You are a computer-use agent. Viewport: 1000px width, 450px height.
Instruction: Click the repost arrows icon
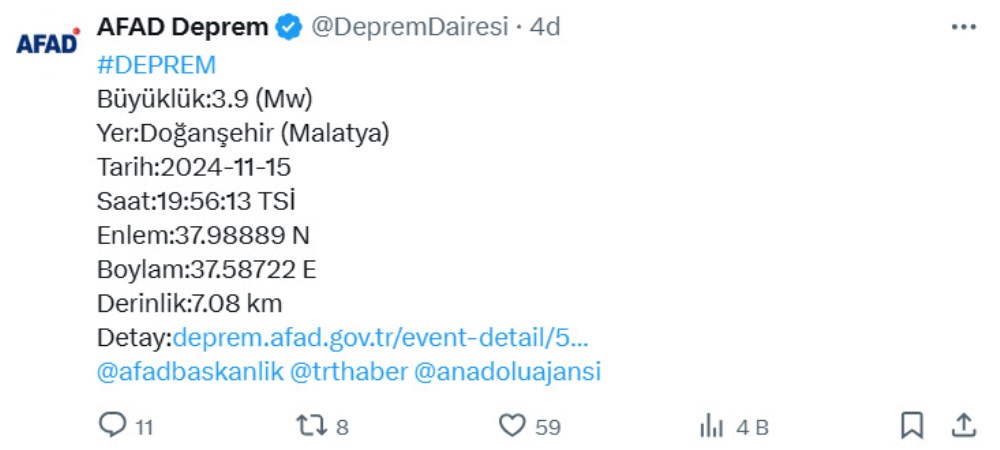pyautogui.click(x=312, y=426)
